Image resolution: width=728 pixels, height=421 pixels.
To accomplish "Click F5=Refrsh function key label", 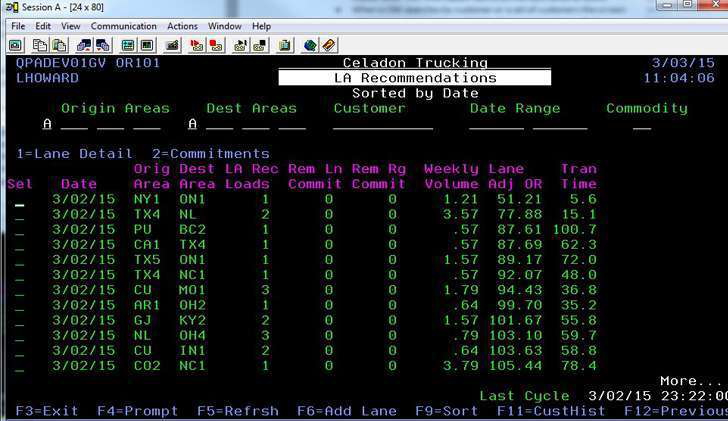I will [x=238, y=411].
